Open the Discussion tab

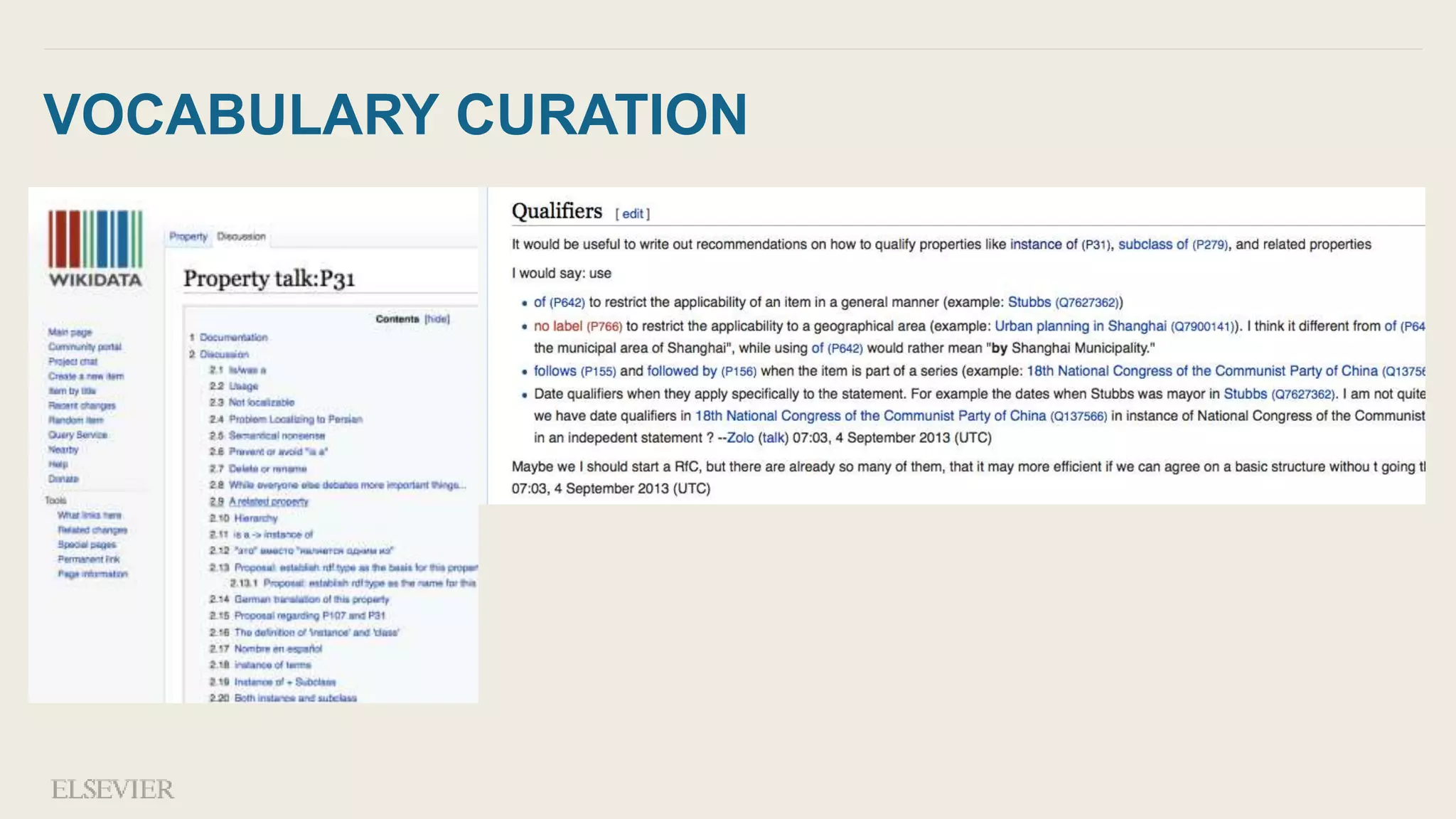click(241, 236)
